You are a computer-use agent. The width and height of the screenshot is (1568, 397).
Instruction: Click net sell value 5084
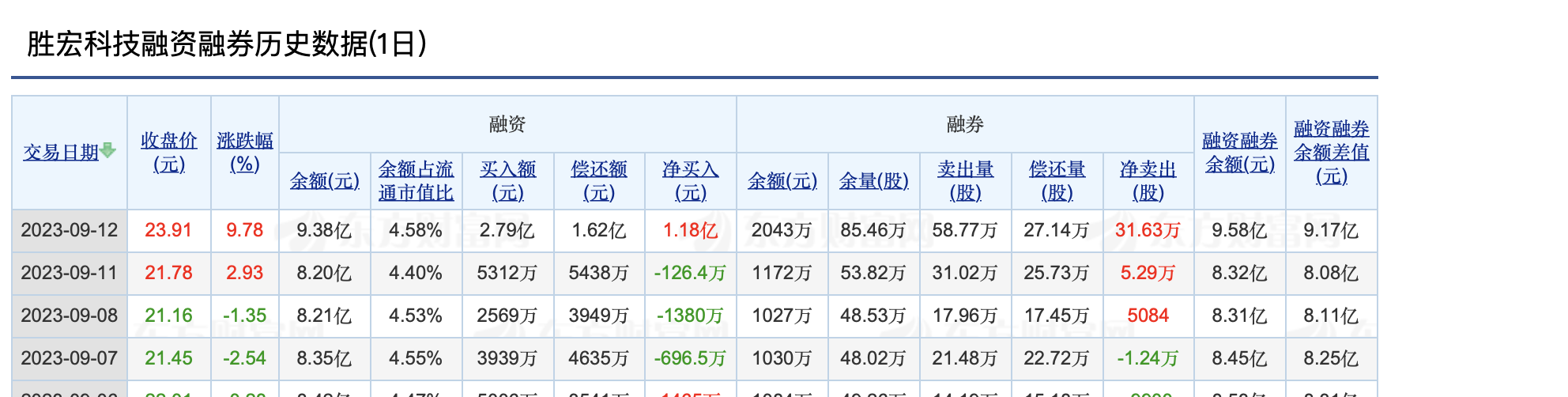click(x=1148, y=316)
